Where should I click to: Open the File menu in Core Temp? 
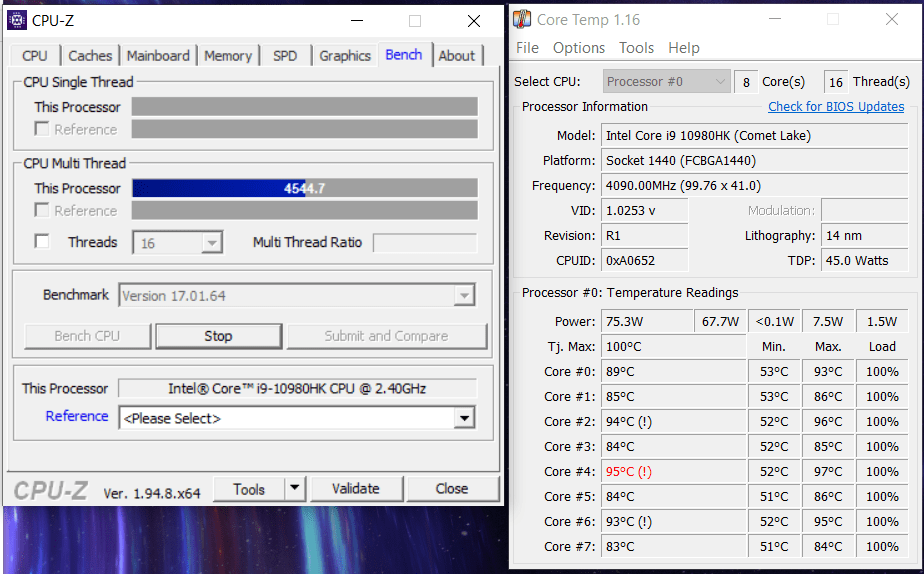[527, 48]
